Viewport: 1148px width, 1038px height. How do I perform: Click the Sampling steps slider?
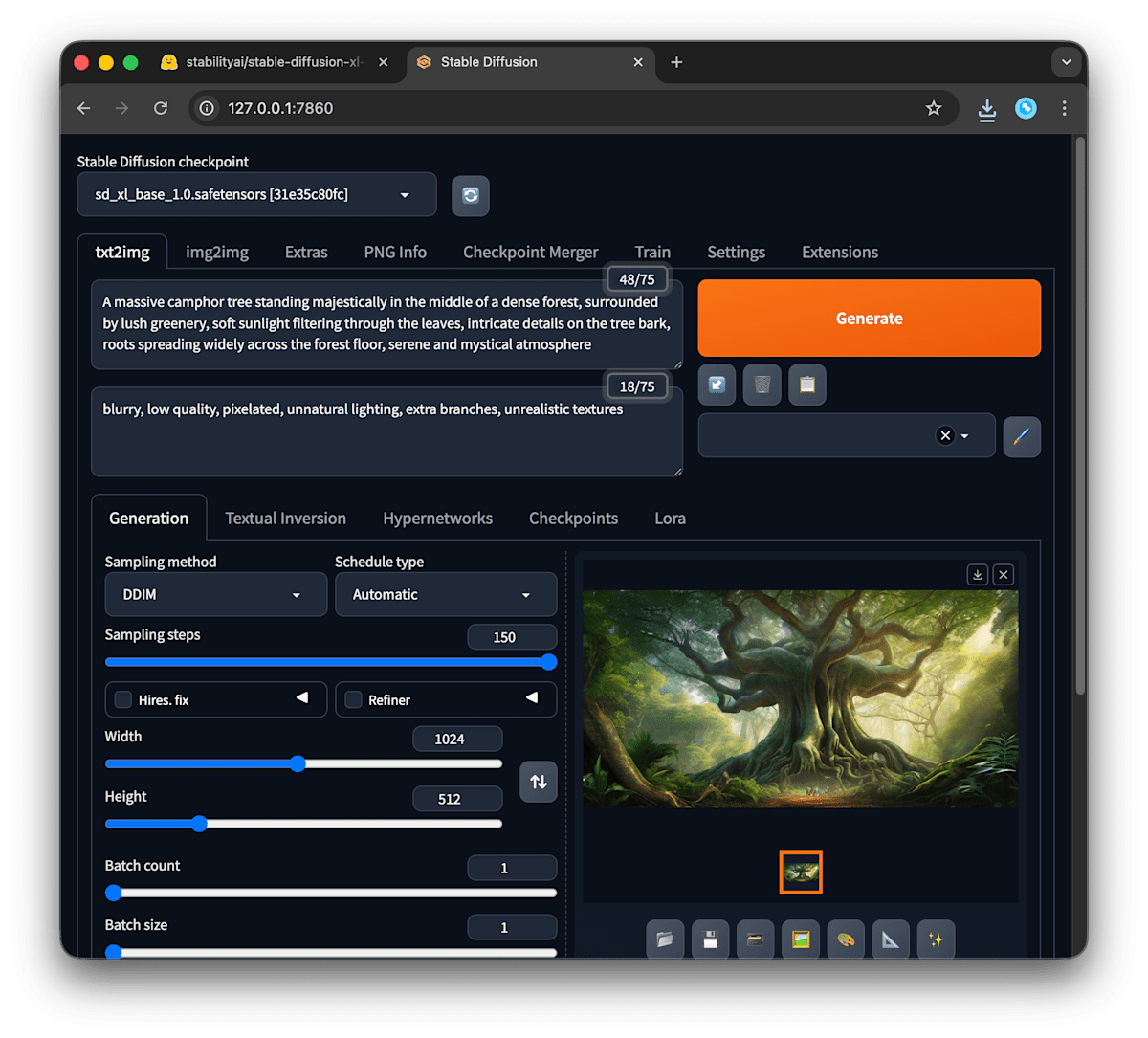click(x=331, y=662)
